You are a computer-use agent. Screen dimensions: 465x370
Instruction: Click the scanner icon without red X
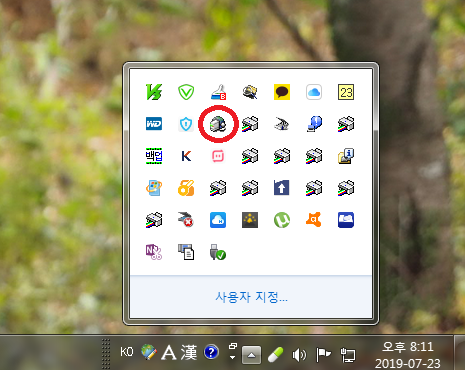282,124
